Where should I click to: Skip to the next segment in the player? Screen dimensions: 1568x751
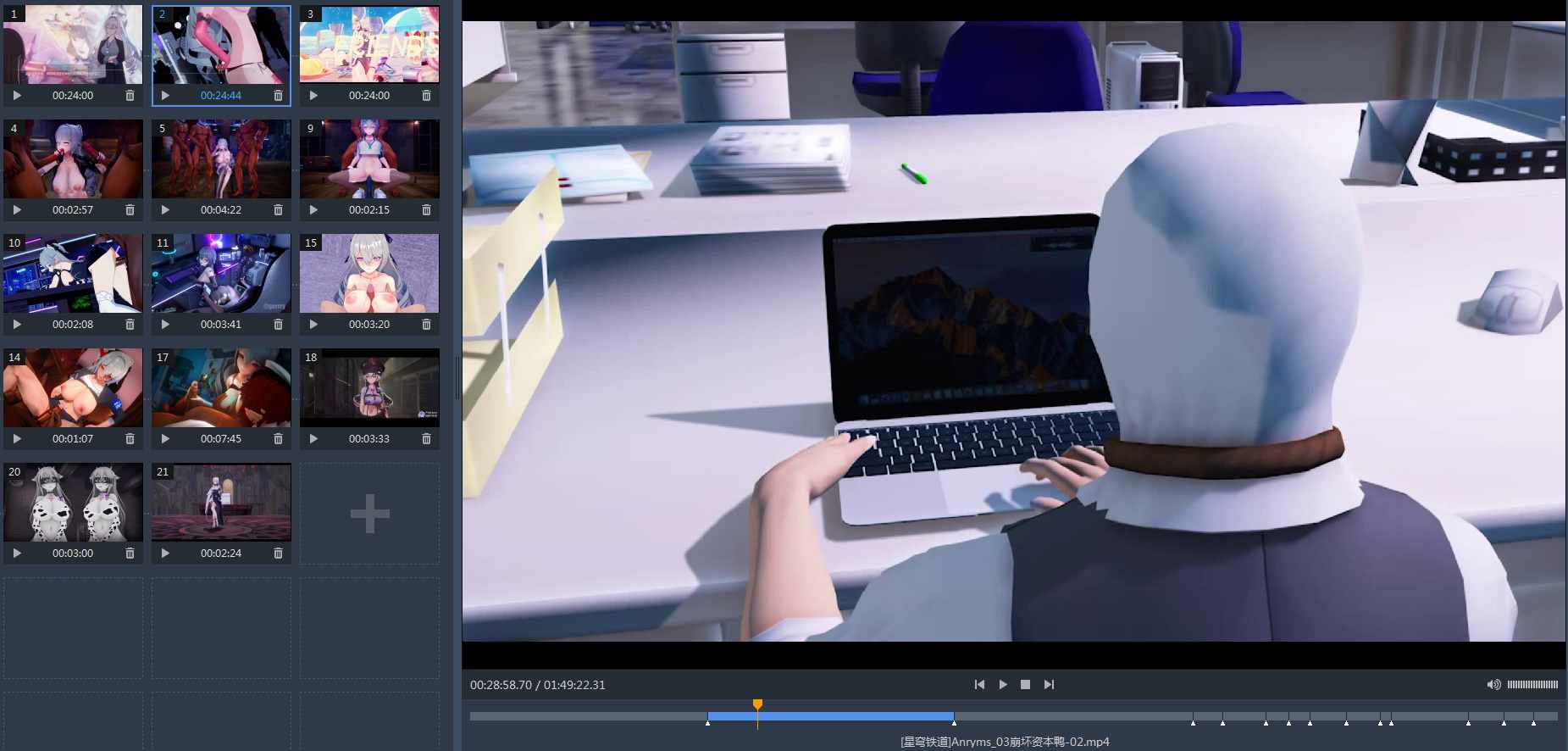pos(1049,685)
